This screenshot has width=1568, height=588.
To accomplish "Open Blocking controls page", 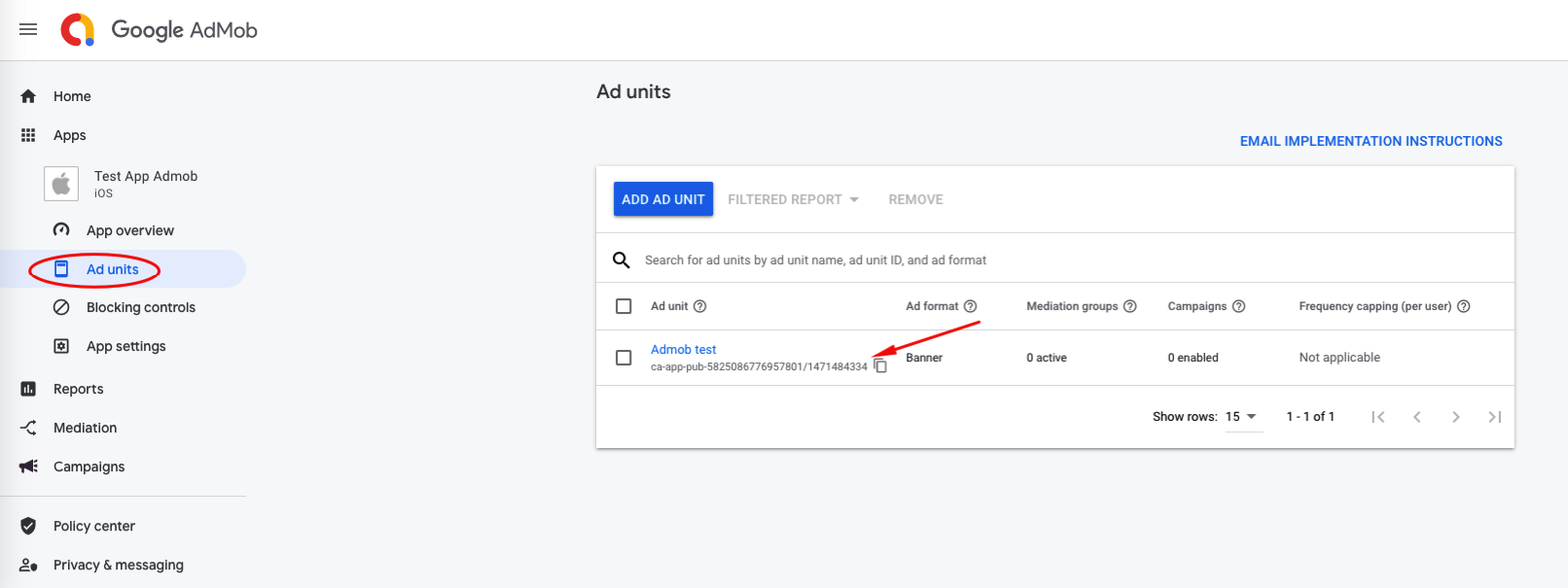I will (x=141, y=307).
